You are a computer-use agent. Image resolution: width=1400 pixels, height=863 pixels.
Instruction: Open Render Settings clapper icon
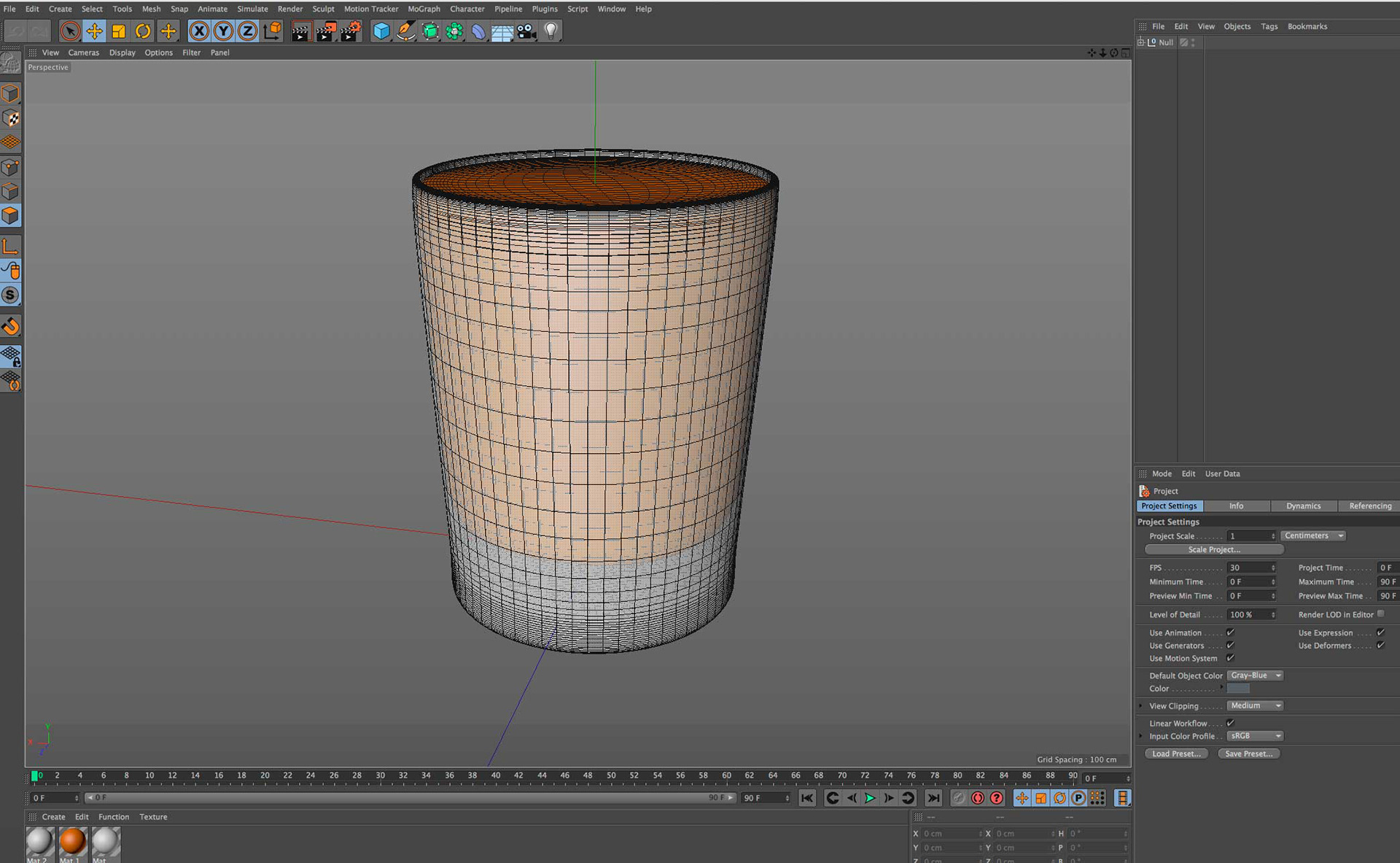pos(351,31)
